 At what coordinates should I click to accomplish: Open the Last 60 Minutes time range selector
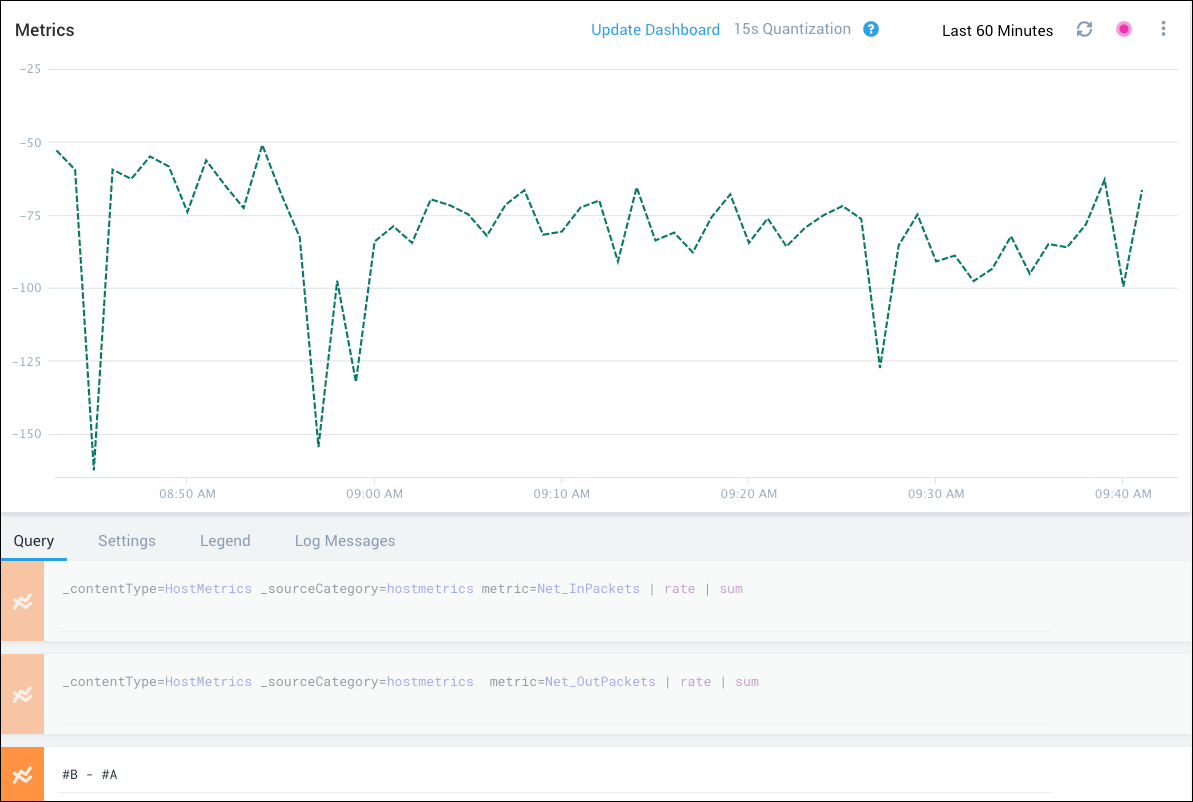(x=997, y=31)
